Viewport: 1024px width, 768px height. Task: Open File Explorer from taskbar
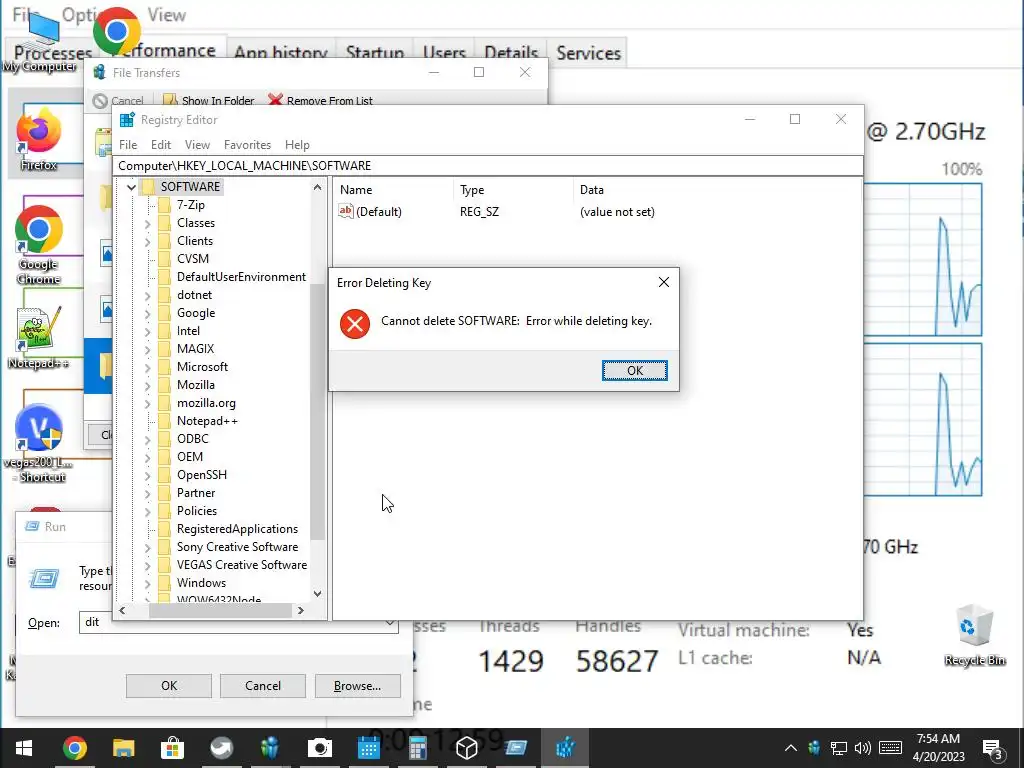pyautogui.click(x=123, y=748)
